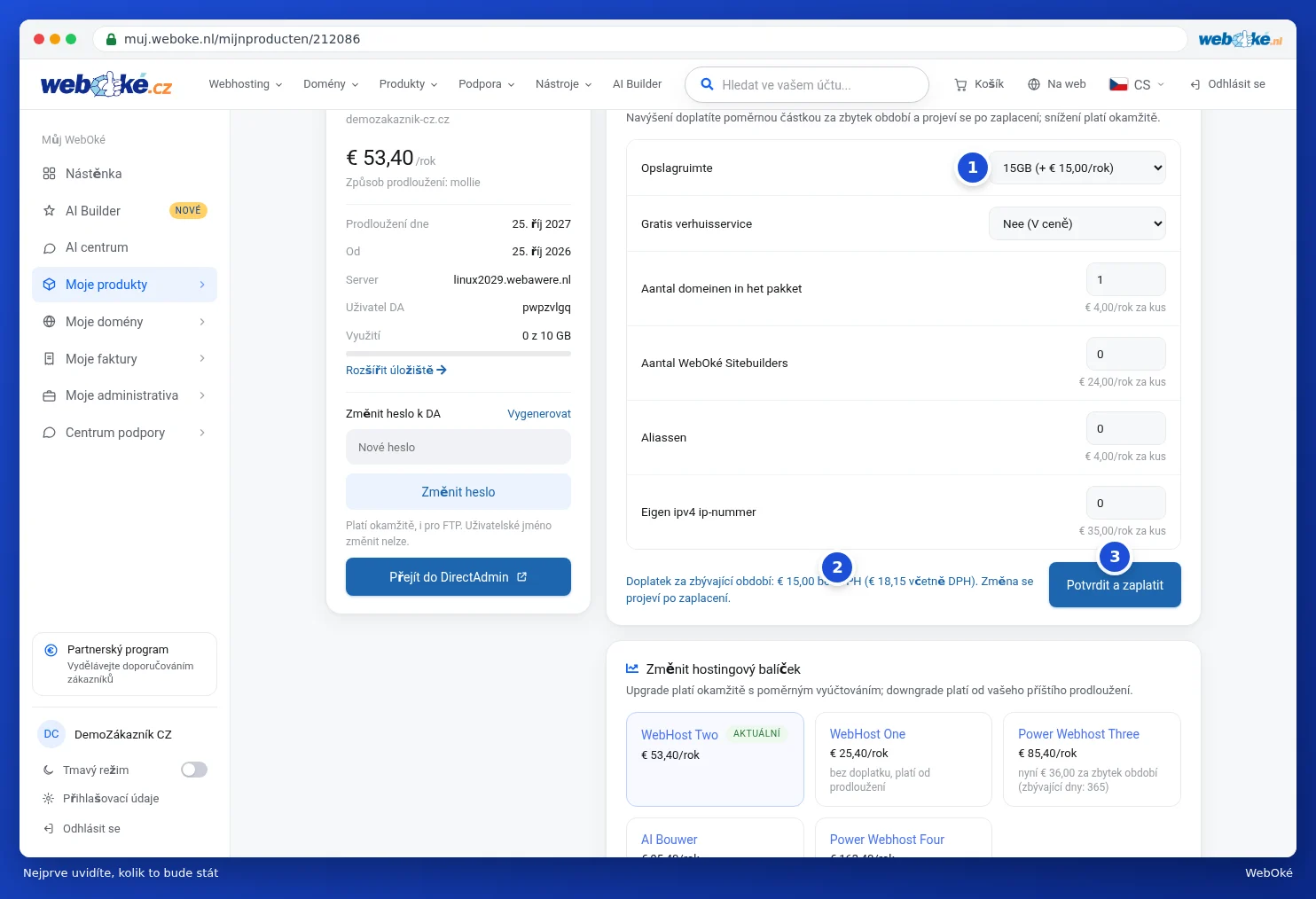Click the browser address bar URL
Viewport: 1316px width, 899px height.
tap(242, 39)
